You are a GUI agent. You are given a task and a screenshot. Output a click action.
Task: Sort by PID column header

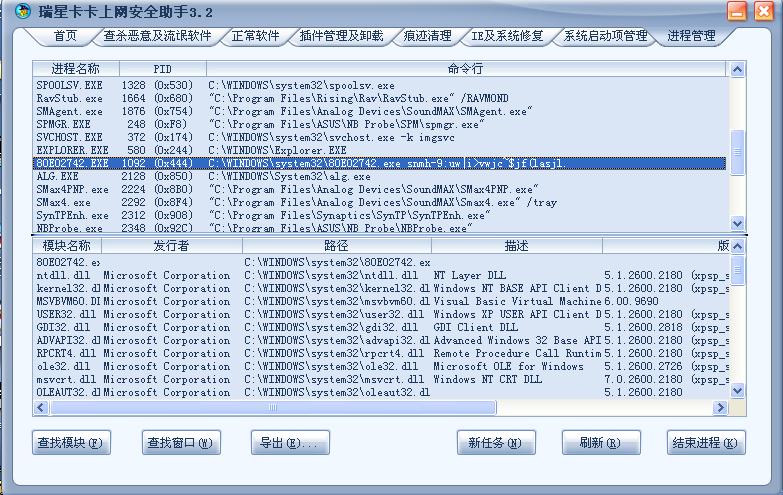point(163,69)
